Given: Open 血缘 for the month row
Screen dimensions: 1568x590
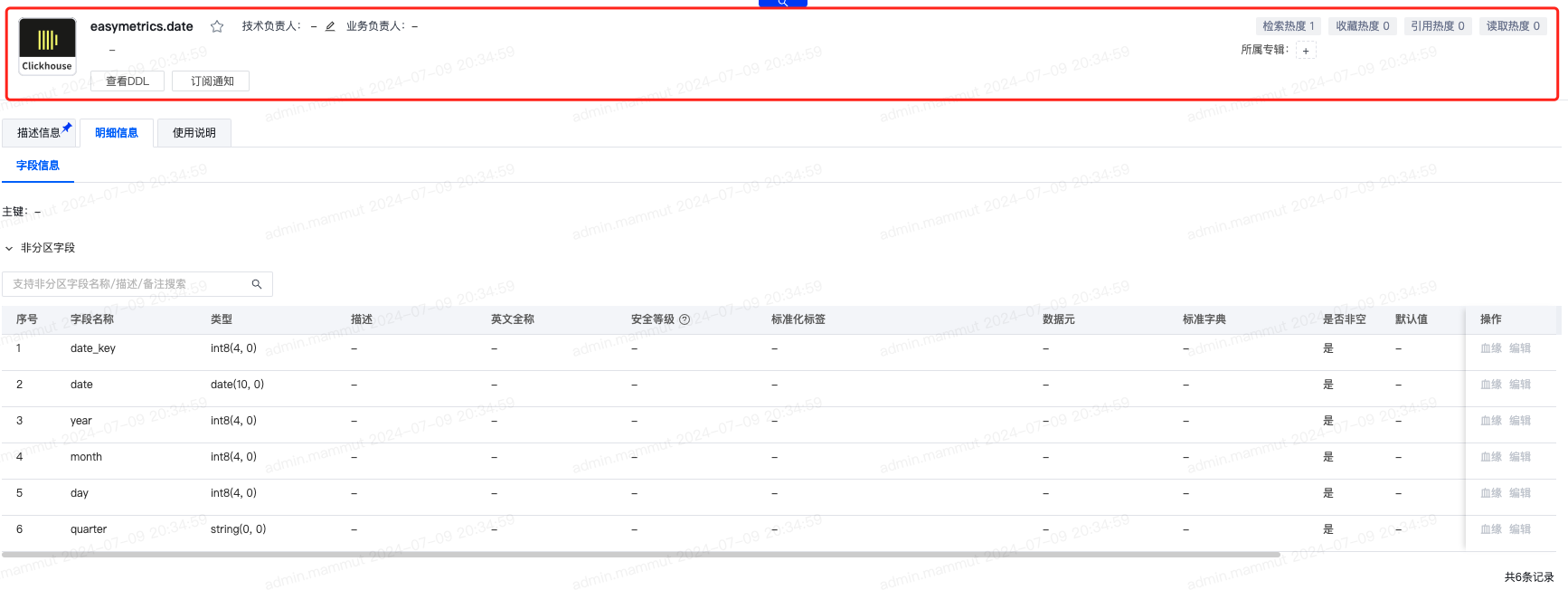Looking at the screenshot, I should [x=1491, y=457].
